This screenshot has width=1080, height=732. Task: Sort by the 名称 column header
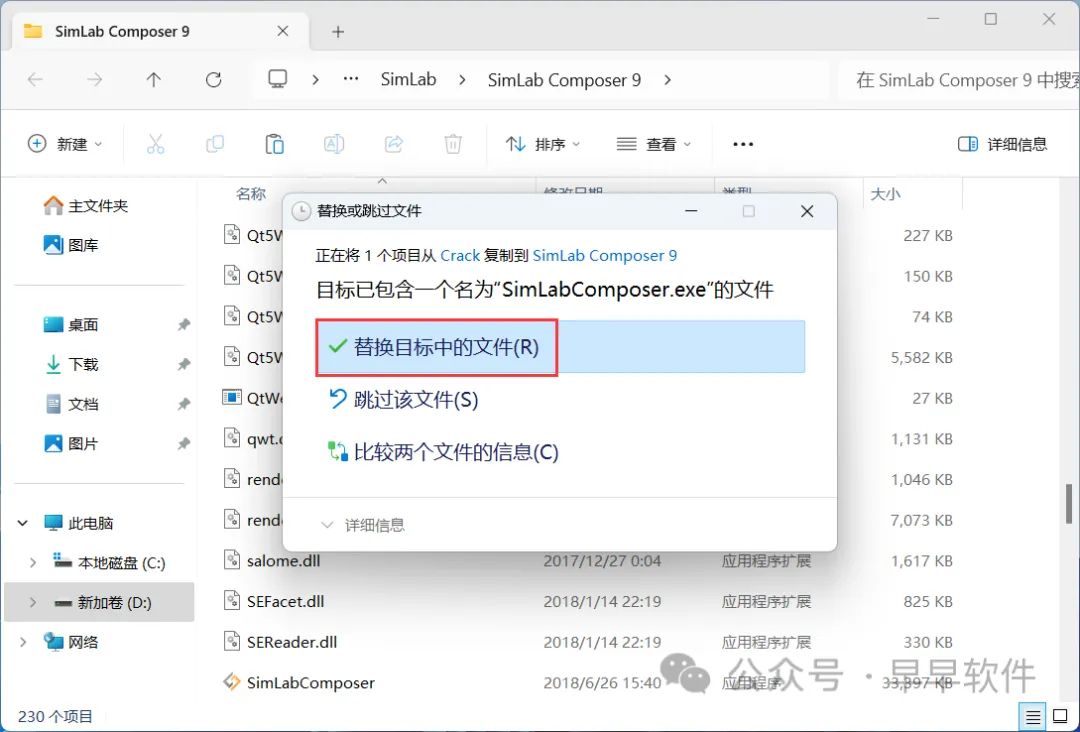click(251, 194)
